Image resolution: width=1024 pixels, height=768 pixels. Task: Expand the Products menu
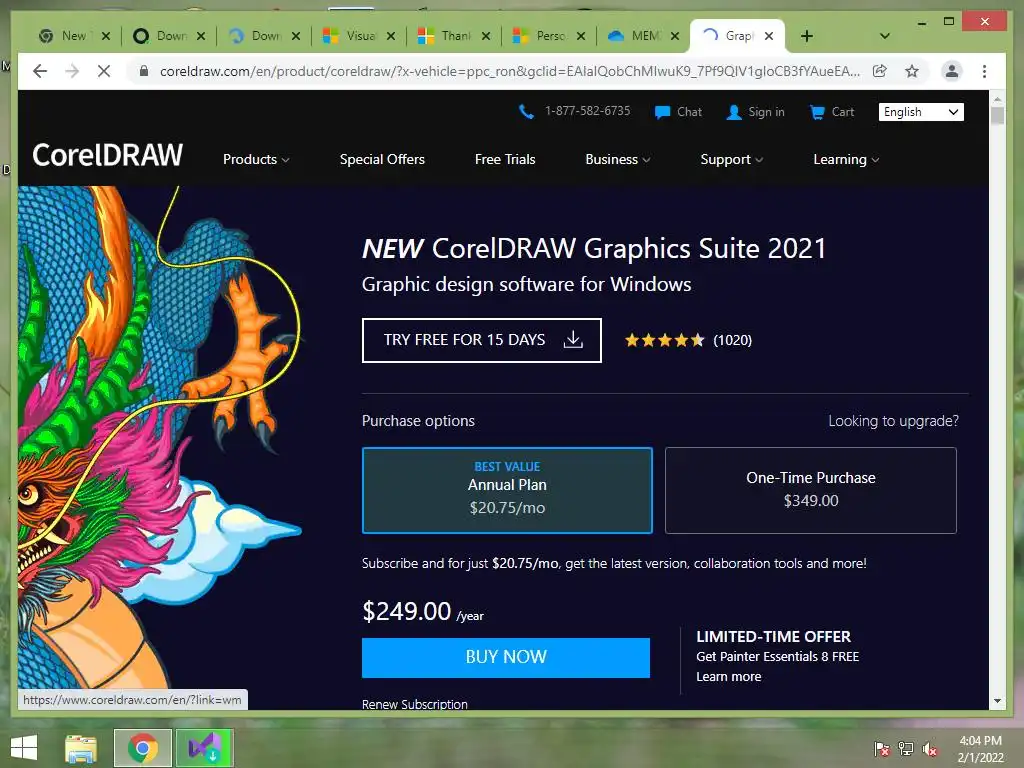[x=256, y=159]
